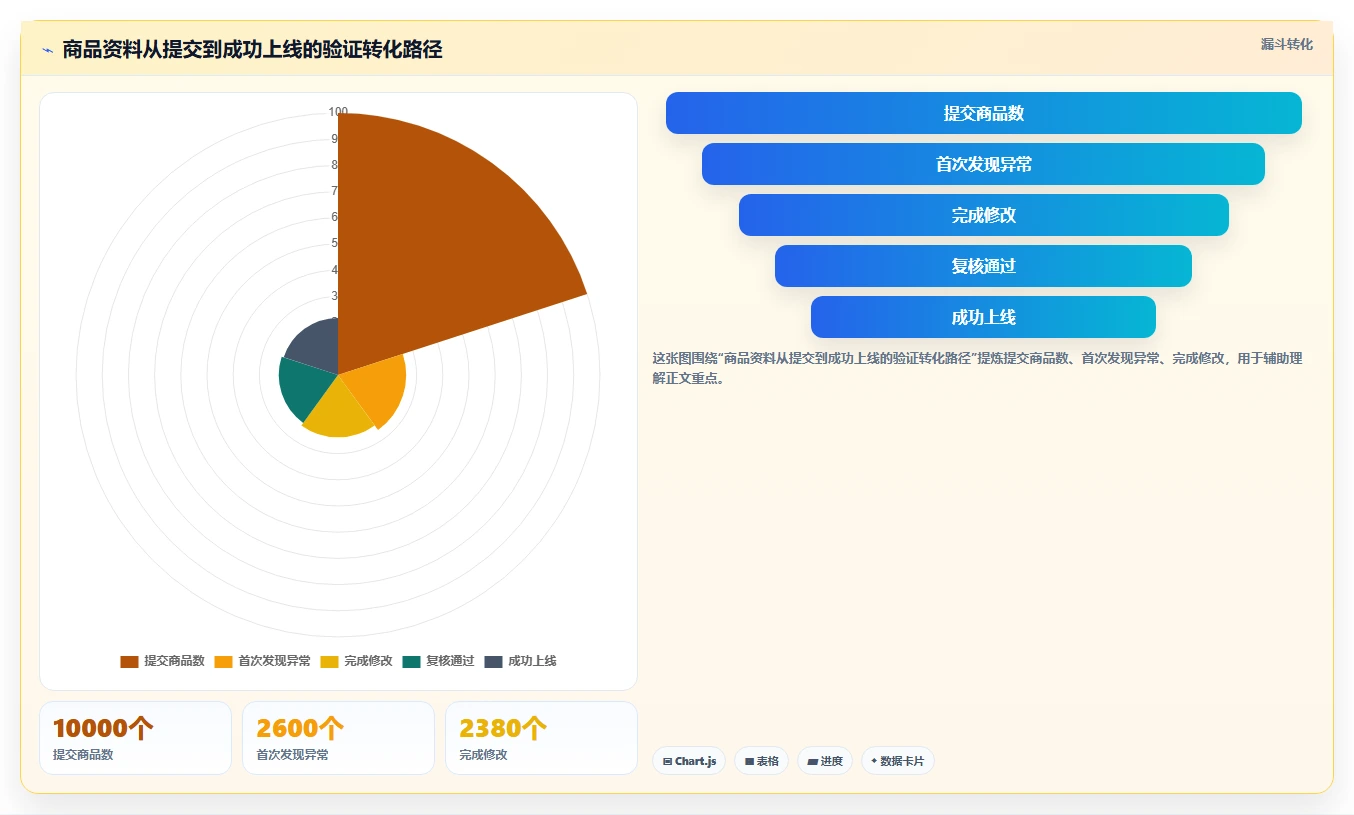1354x815 pixels.
Task: Toggle 提交商品数 legend swatch
Action: click(x=129, y=661)
